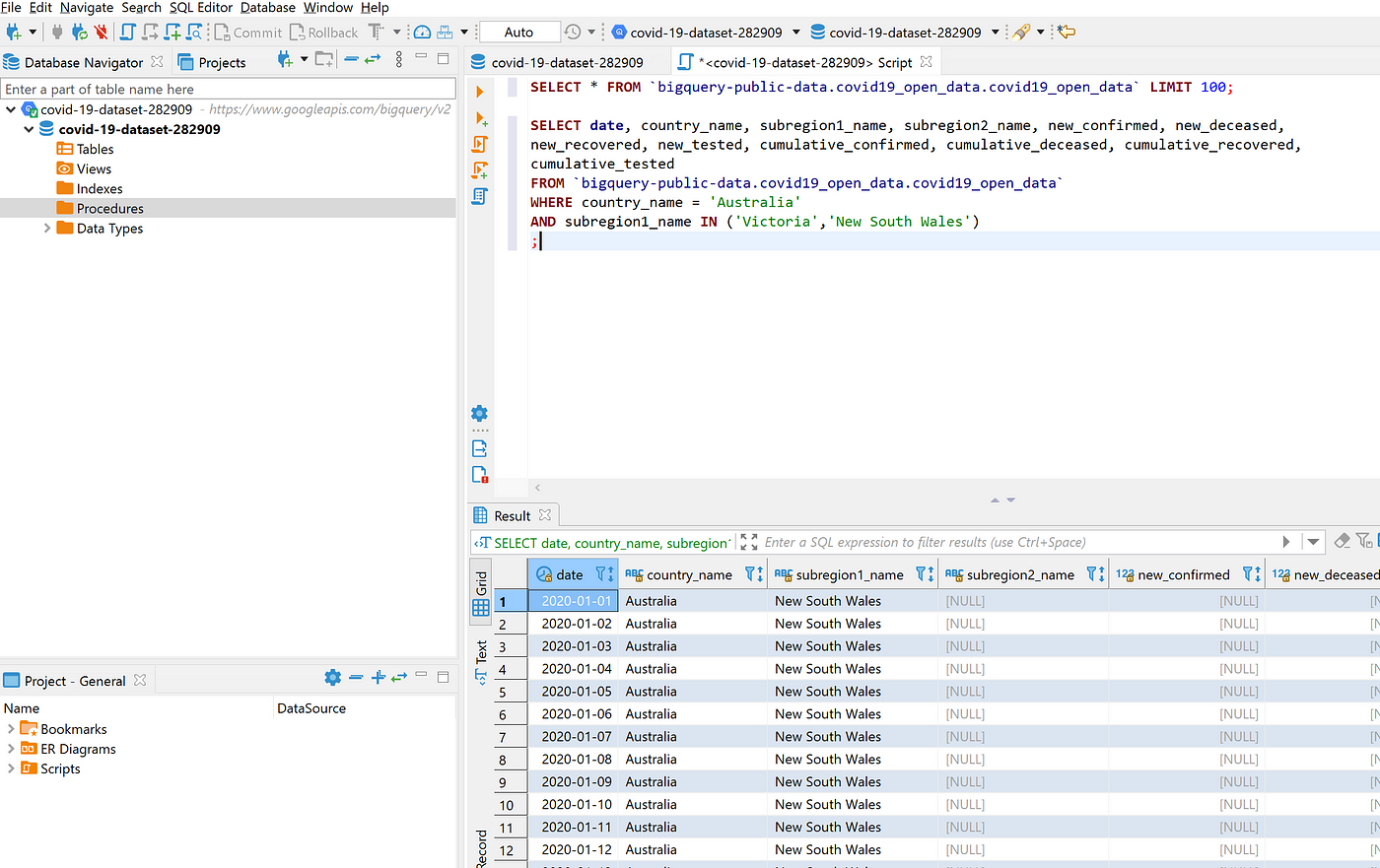Open the File menu
Image resolution: width=1380 pixels, height=868 pixels.
click(x=11, y=8)
